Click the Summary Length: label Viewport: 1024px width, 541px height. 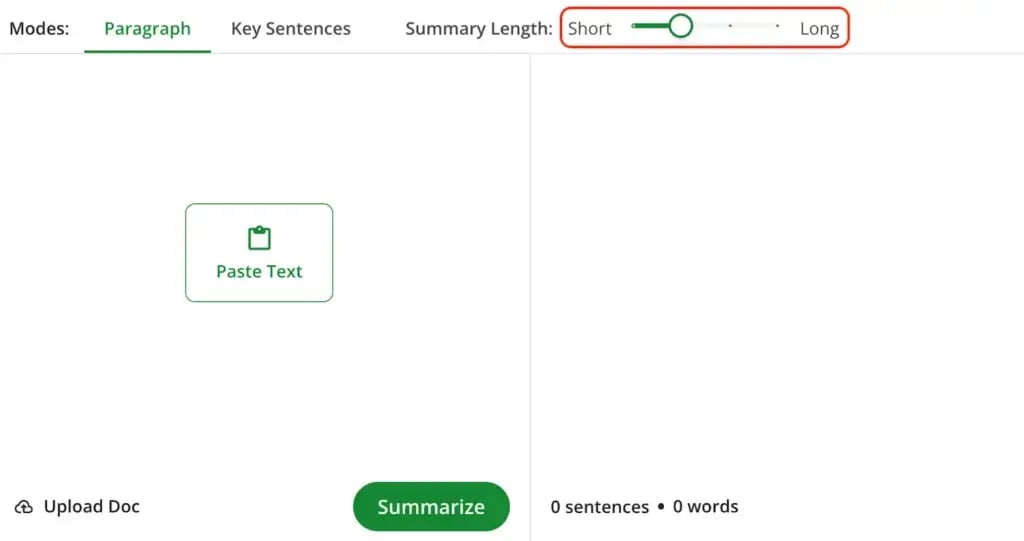pyautogui.click(x=478, y=28)
